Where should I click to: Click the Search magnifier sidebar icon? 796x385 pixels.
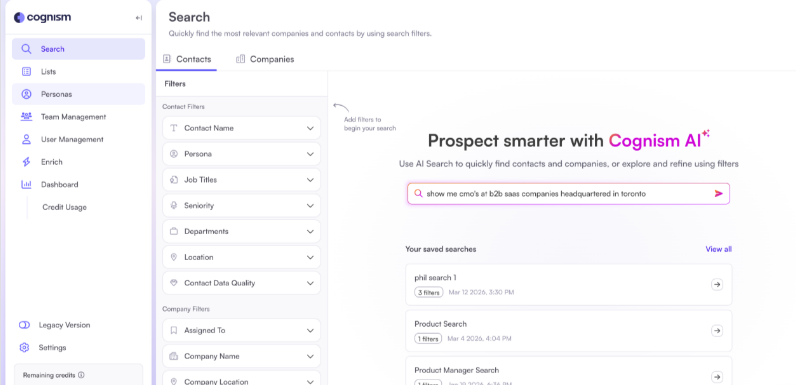coord(26,49)
